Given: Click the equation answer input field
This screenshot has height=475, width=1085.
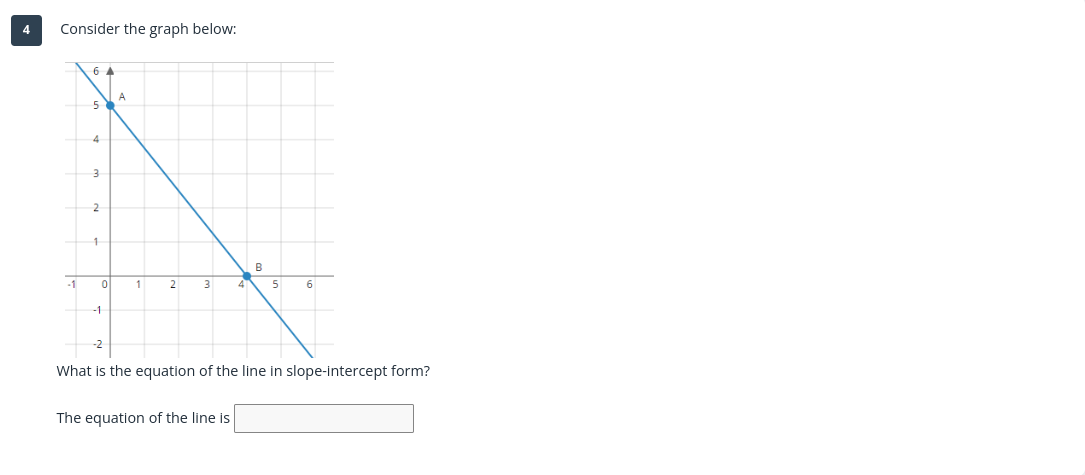Looking at the screenshot, I should click(323, 418).
